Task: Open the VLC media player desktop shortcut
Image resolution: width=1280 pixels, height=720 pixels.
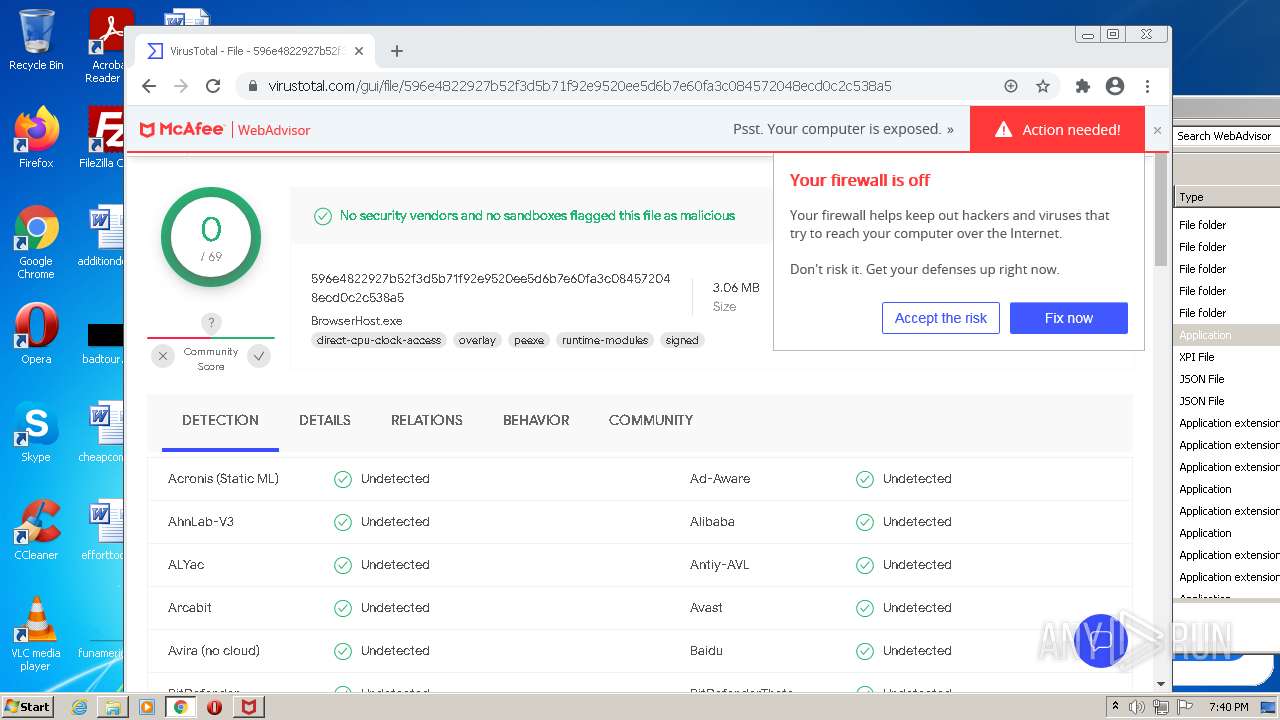Action: [36, 634]
